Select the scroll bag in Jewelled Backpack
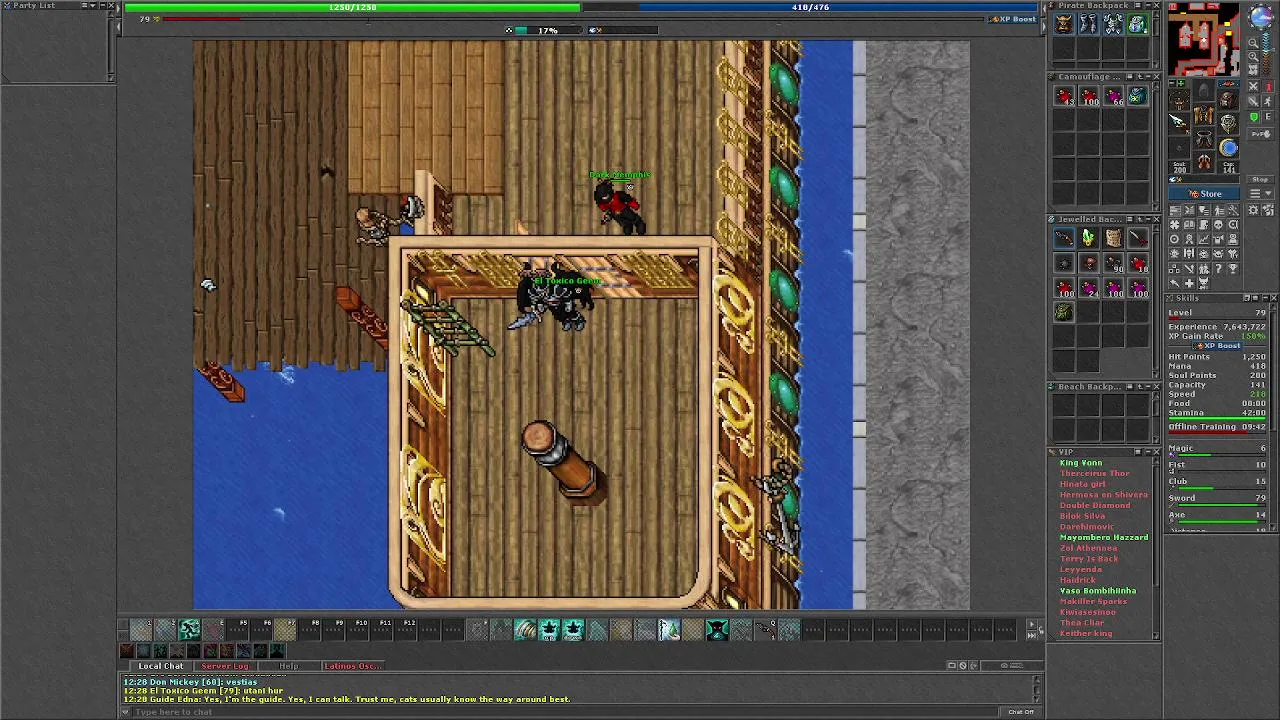Viewport: 1280px width, 720px height. pos(1113,238)
